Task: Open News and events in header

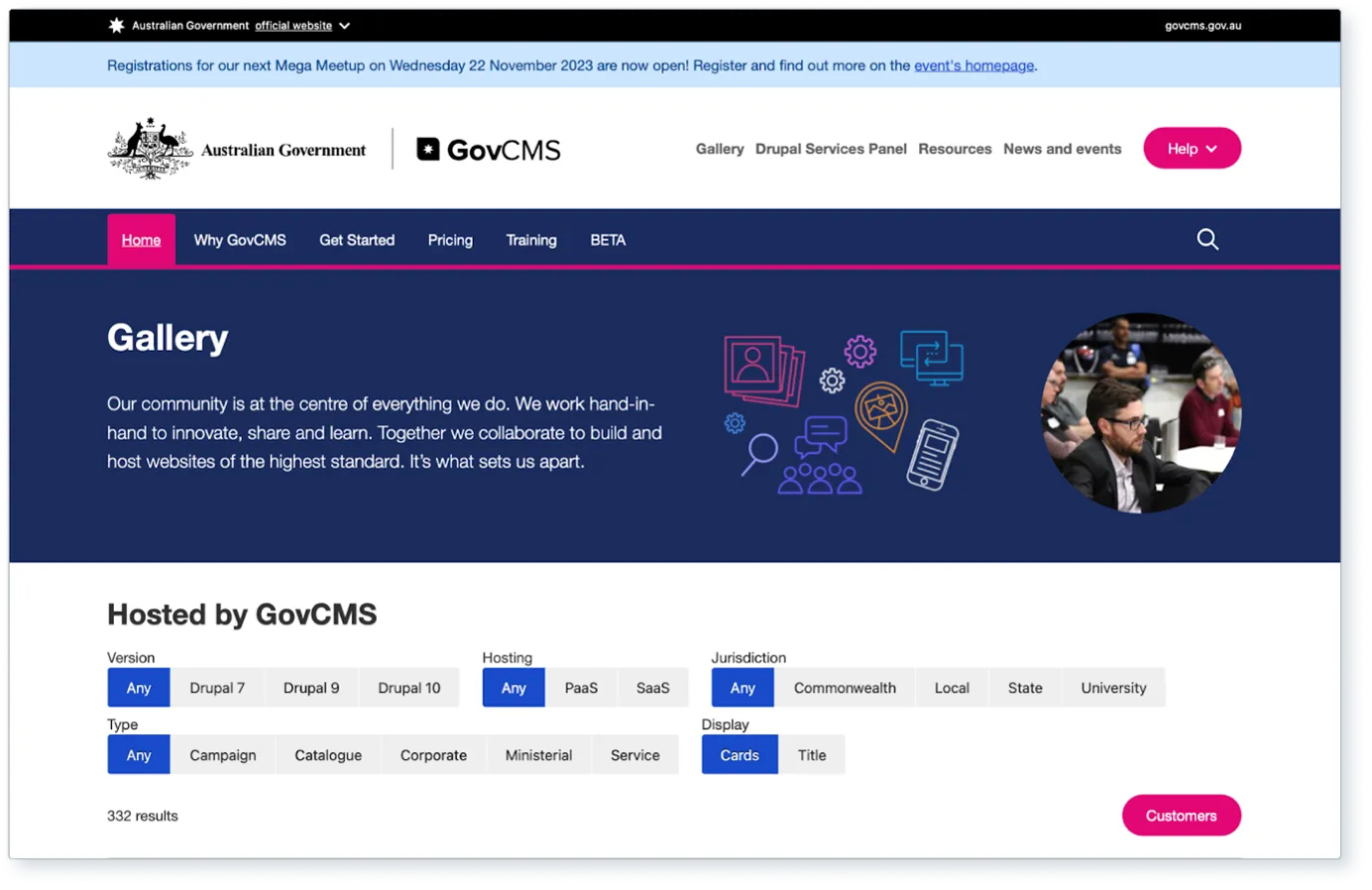Action: [x=1062, y=149]
